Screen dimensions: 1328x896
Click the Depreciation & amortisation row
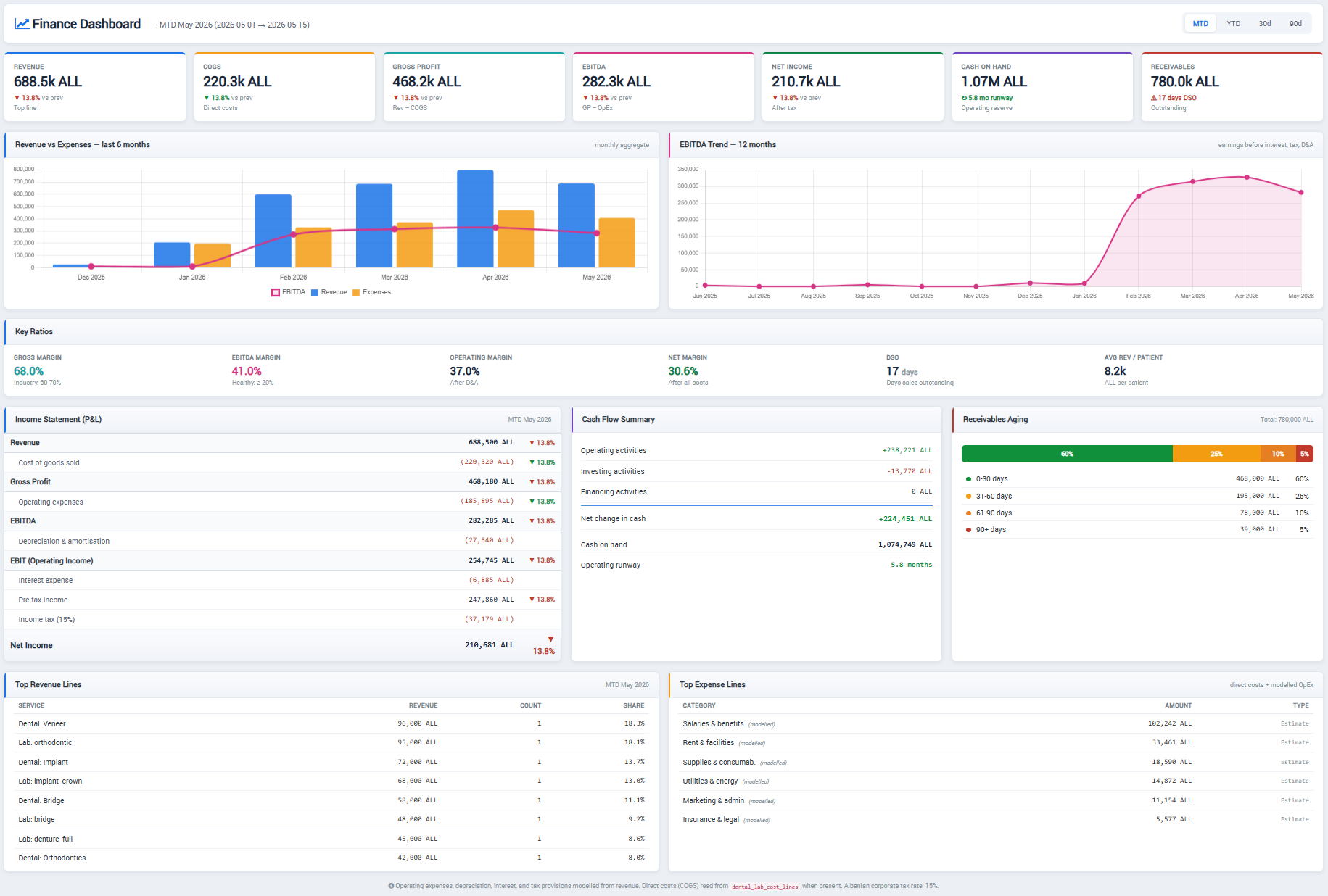pyautogui.click(x=283, y=541)
